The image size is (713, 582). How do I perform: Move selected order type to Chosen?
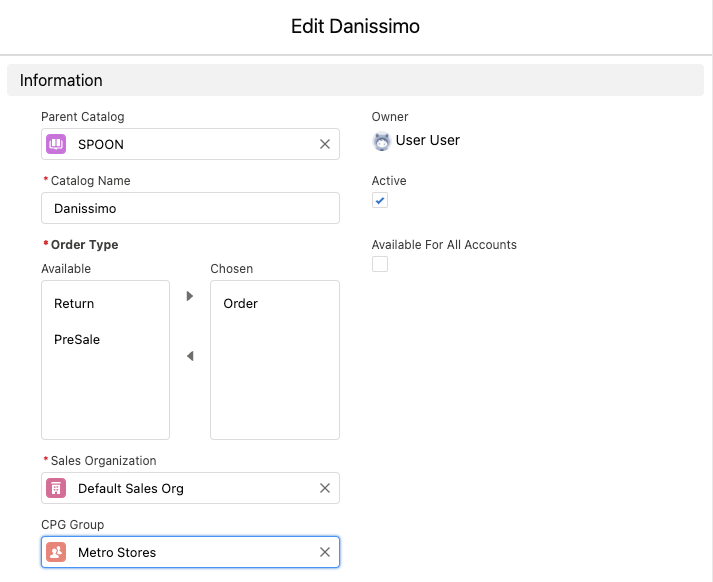(190, 296)
